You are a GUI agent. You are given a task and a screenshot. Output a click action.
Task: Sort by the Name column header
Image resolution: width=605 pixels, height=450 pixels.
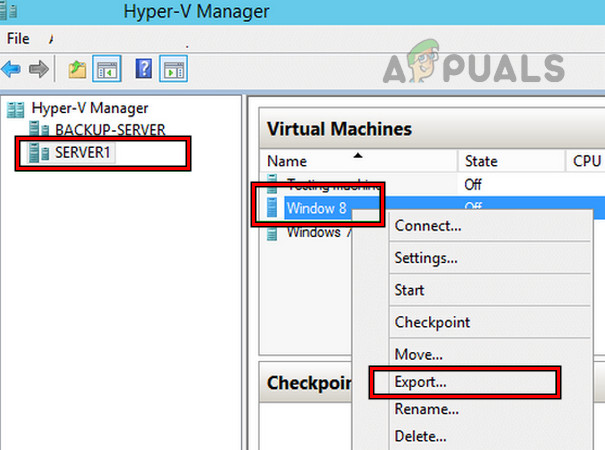[x=360, y=161]
